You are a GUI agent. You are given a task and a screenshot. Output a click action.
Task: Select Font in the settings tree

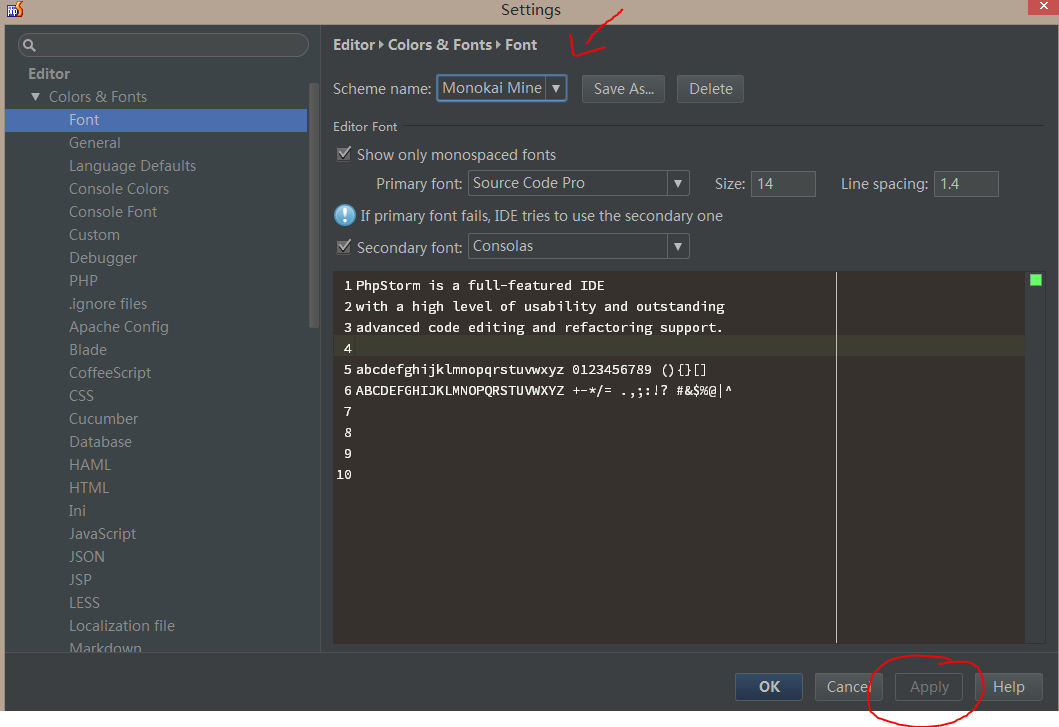[156, 120]
